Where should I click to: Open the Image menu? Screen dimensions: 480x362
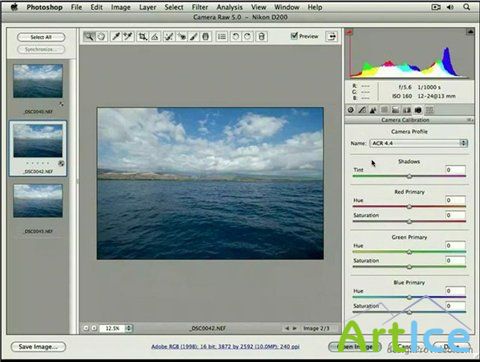pos(121,7)
